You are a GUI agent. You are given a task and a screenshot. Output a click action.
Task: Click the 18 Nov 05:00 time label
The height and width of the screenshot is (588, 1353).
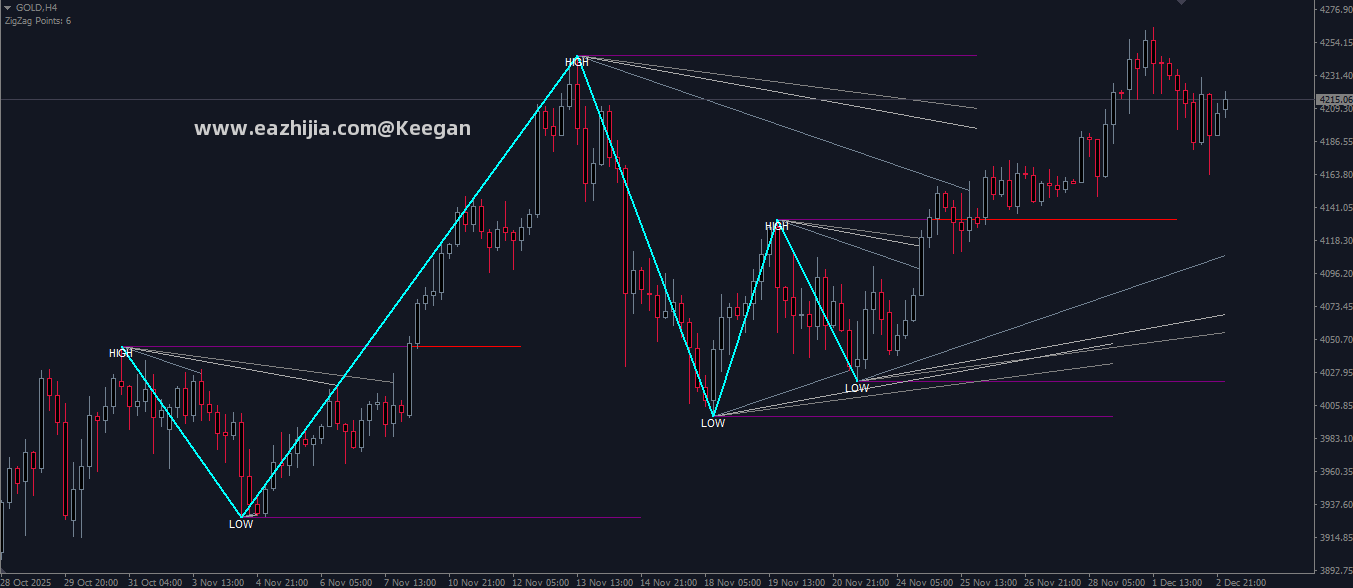(x=732, y=582)
